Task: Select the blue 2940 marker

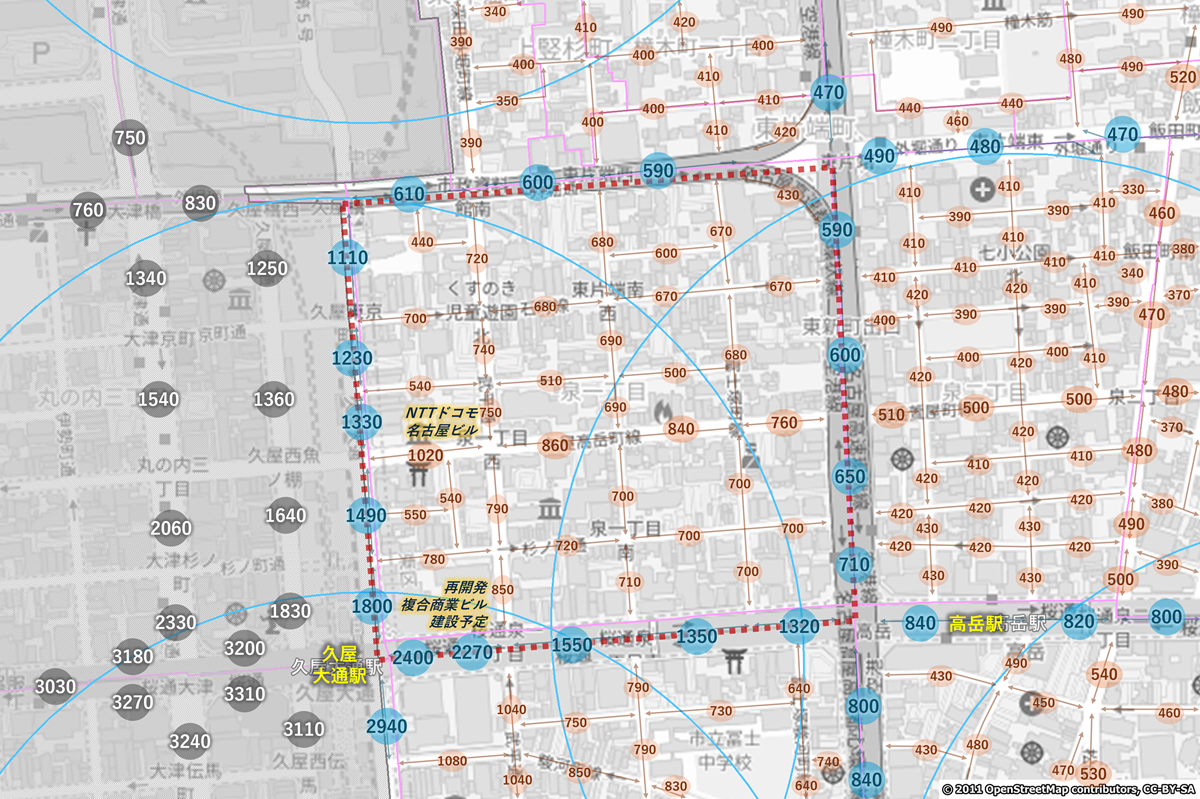Action: coord(387,726)
